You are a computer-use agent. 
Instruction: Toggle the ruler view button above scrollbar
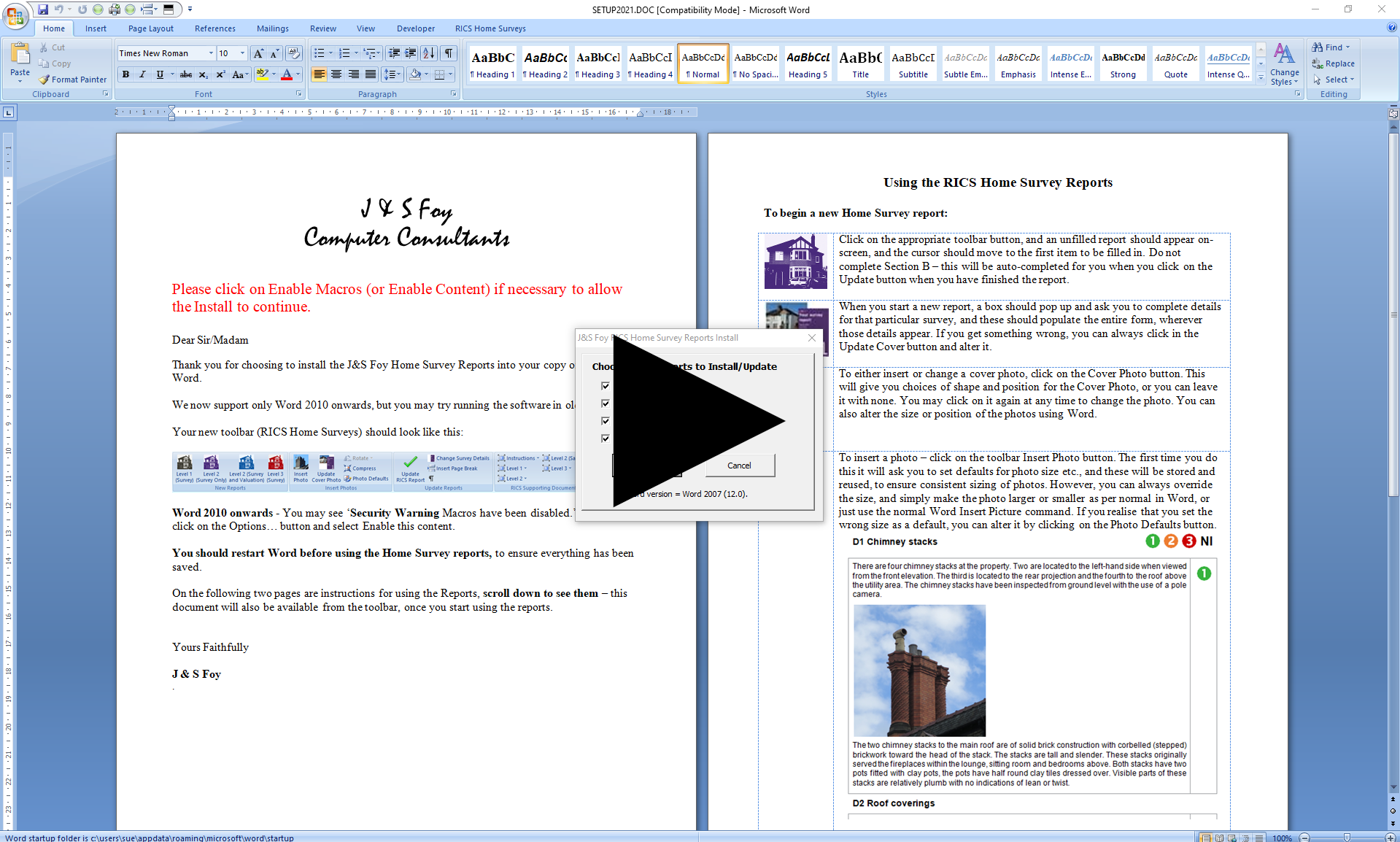pyautogui.click(x=1393, y=113)
